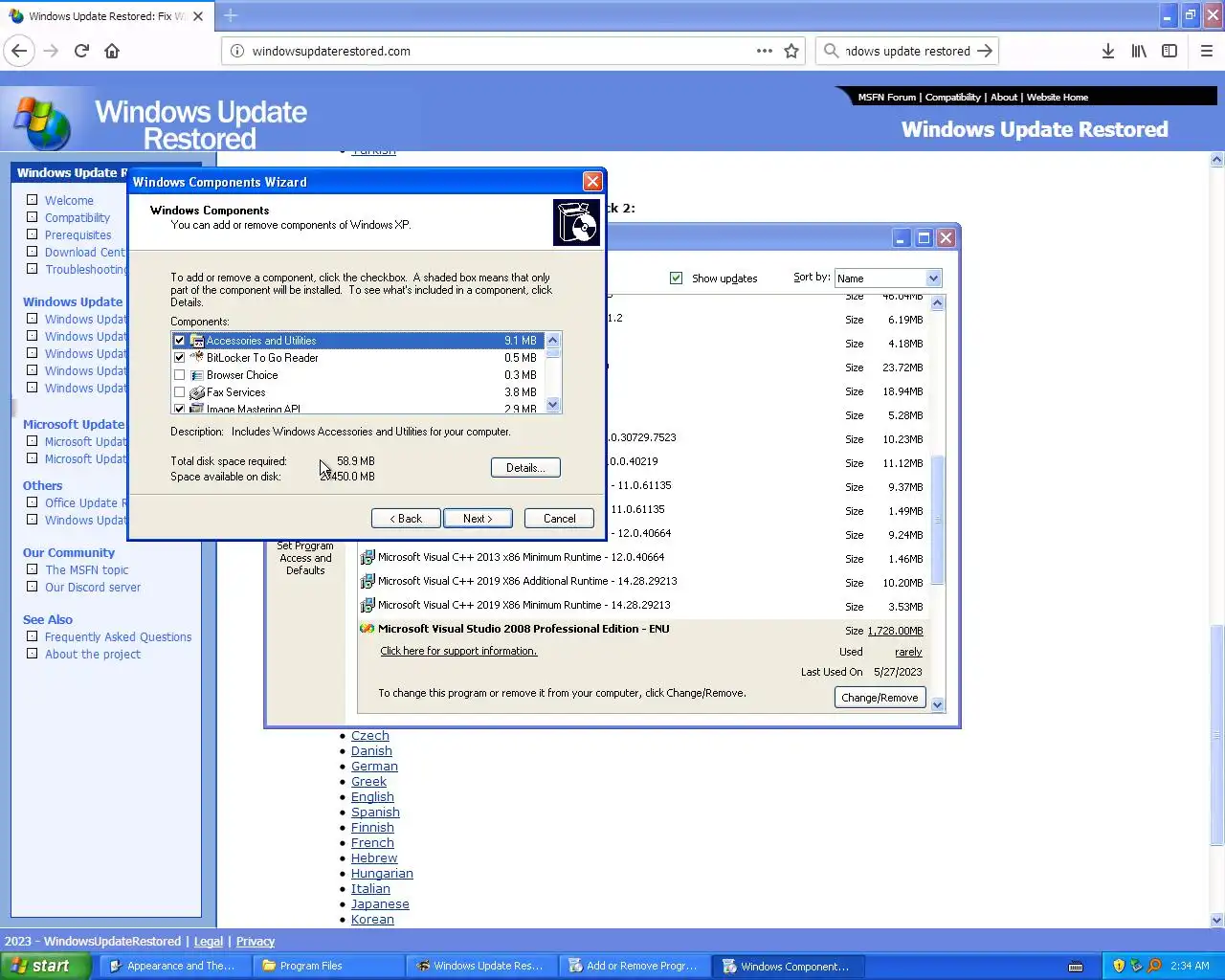Click scroll-up arrow of the programs list

(937, 303)
